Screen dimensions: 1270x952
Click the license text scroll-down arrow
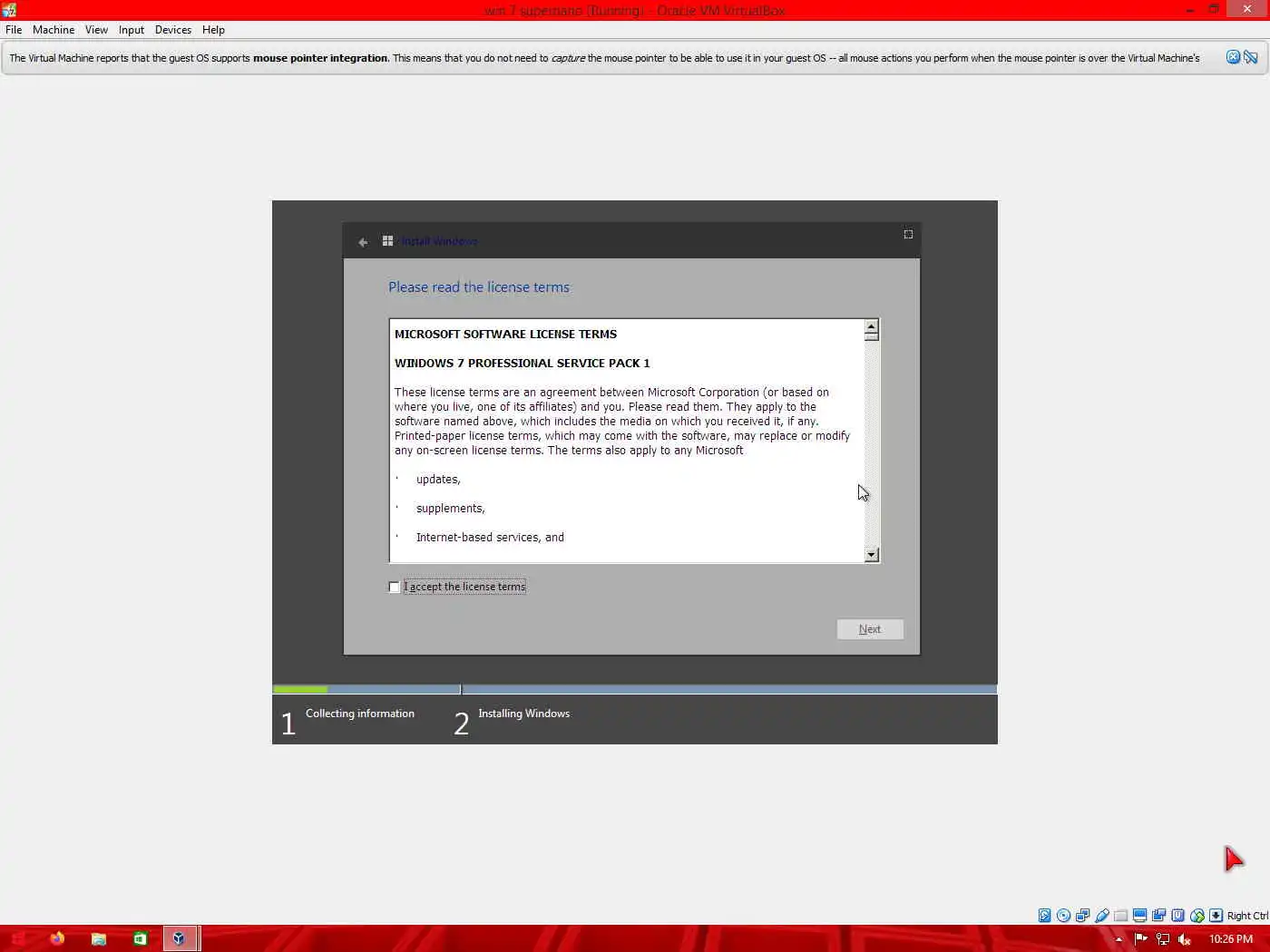coord(872,555)
